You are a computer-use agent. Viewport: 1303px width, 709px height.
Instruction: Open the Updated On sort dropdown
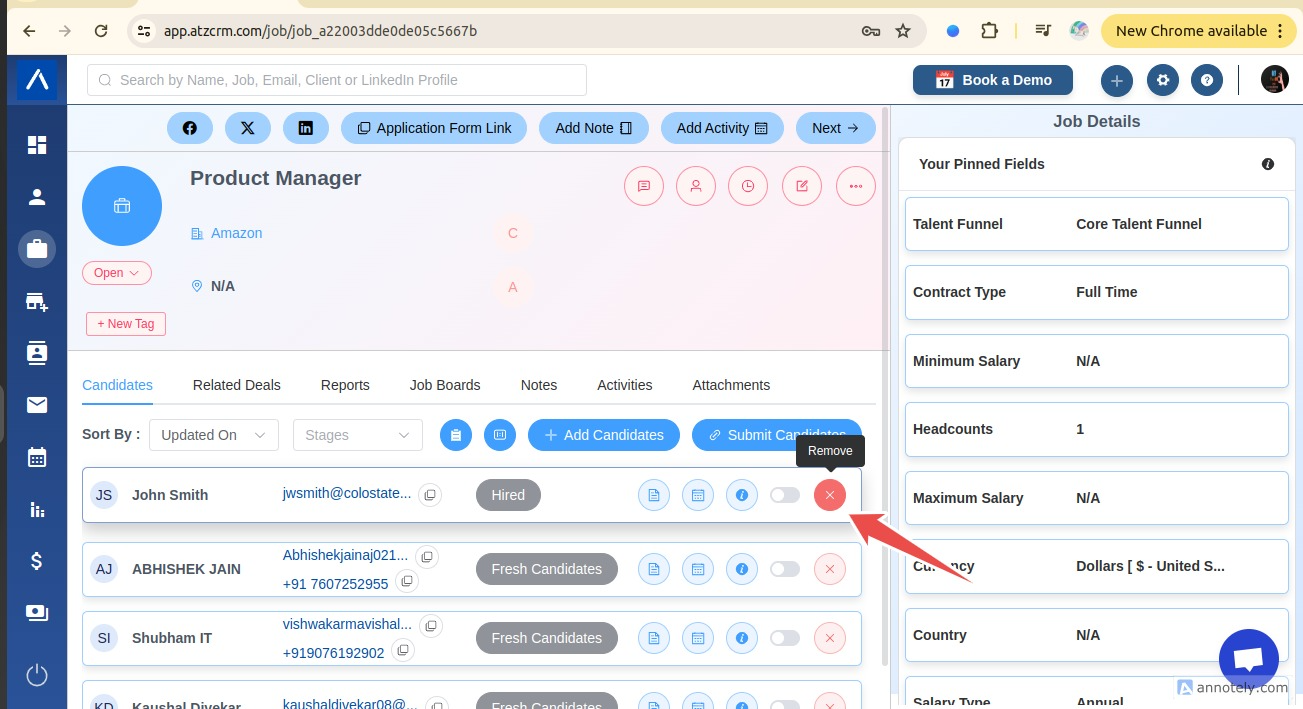[x=214, y=435]
